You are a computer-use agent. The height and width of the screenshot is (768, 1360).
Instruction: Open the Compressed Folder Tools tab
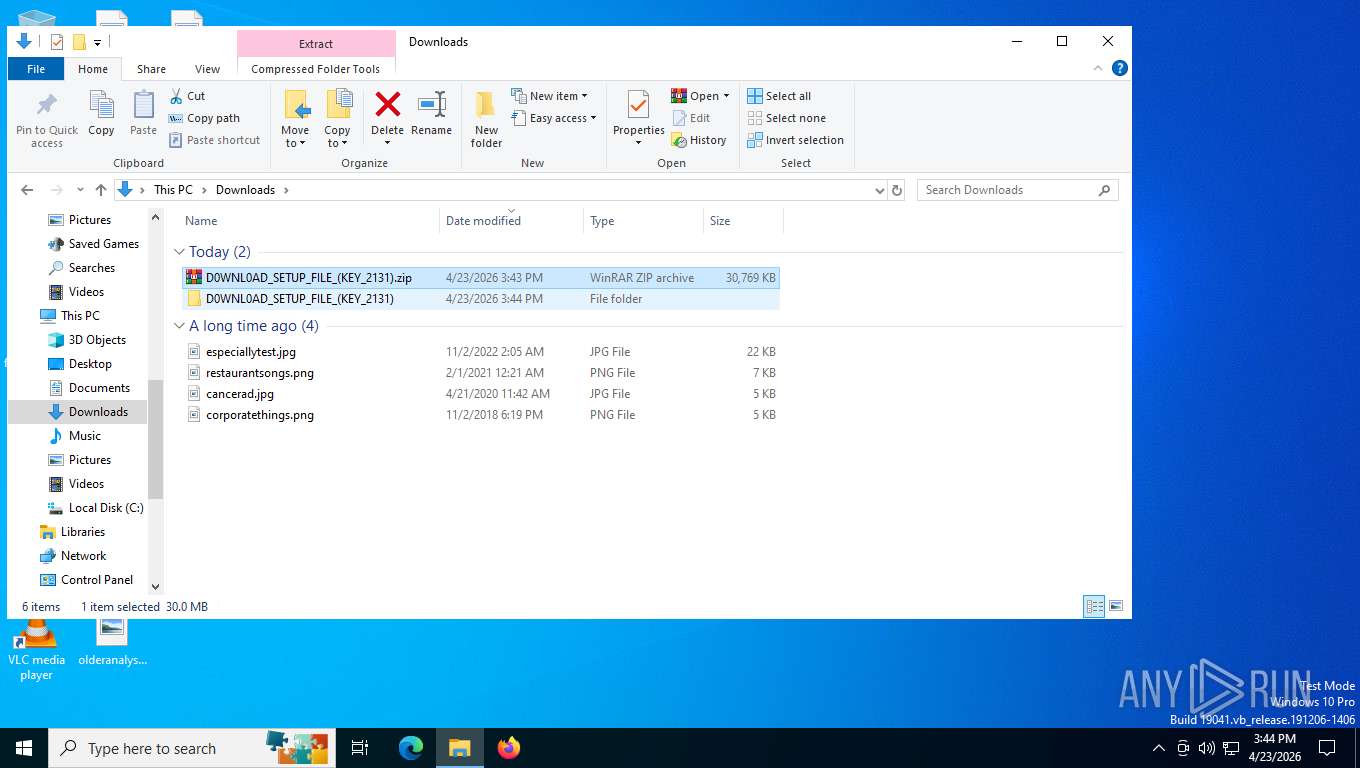[316, 69]
